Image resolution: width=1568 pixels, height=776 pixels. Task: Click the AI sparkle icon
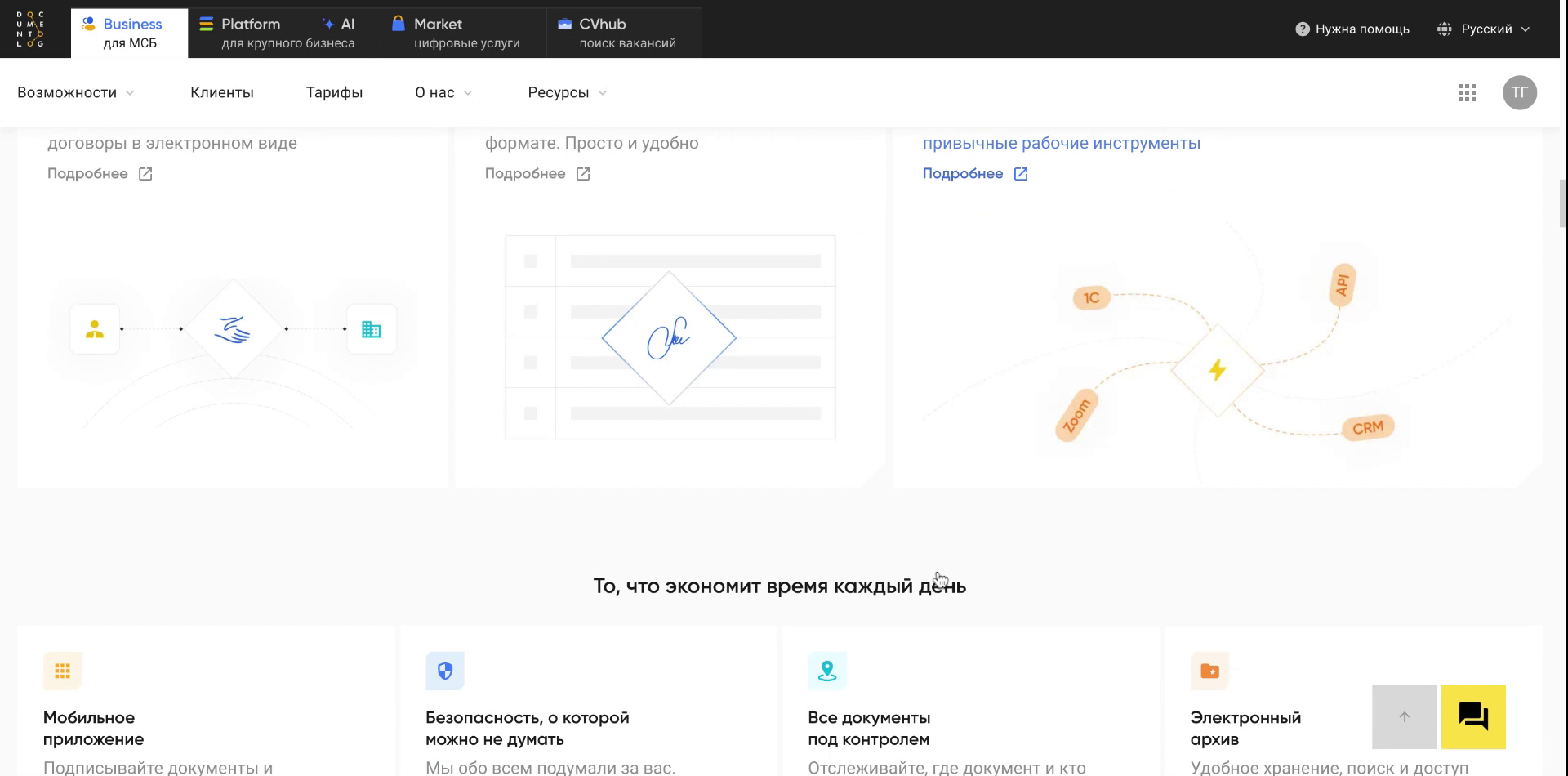(x=327, y=24)
